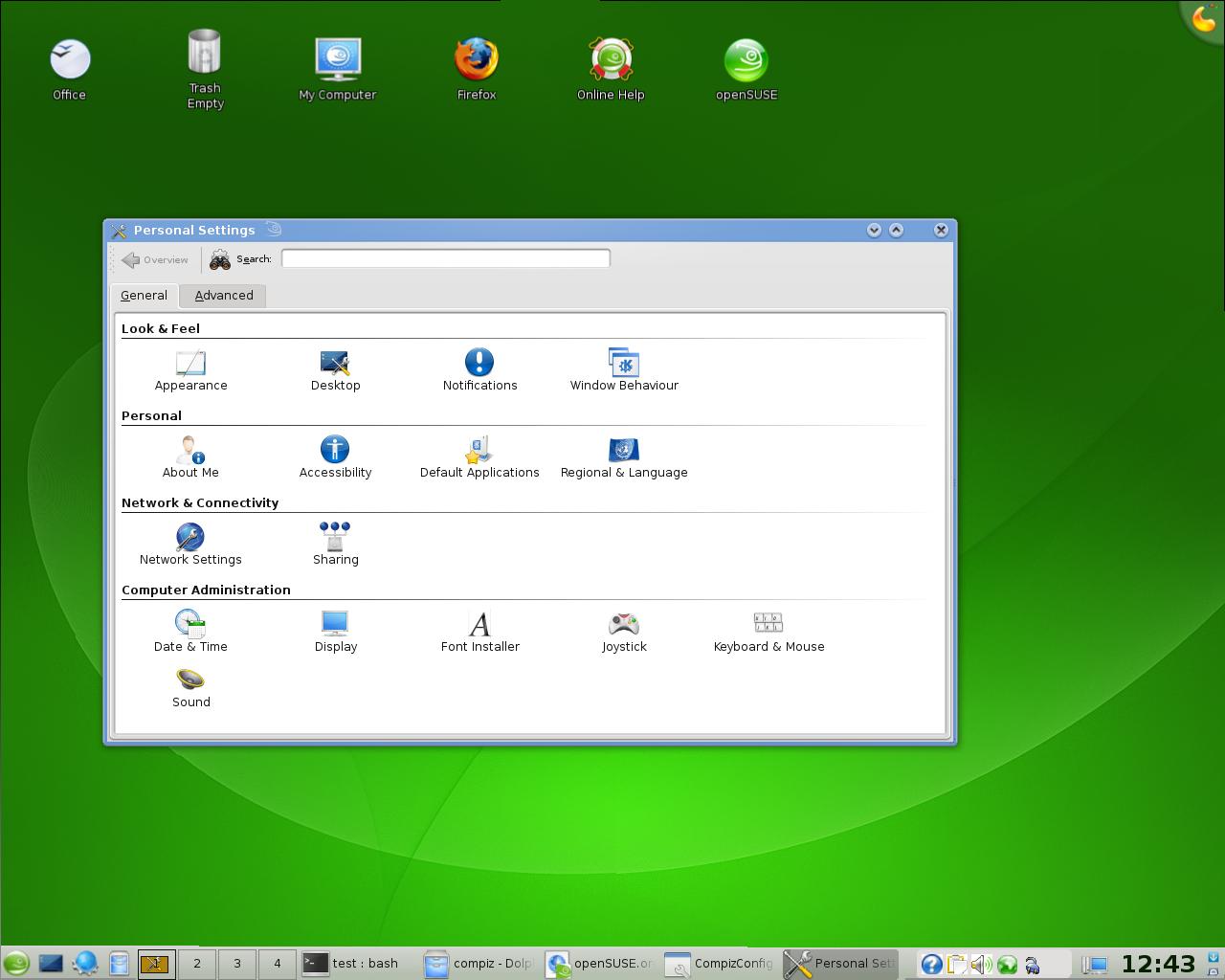Image resolution: width=1225 pixels, height=980 pixels.
Task: Open Network Settings module
Action: pos(190,545)
